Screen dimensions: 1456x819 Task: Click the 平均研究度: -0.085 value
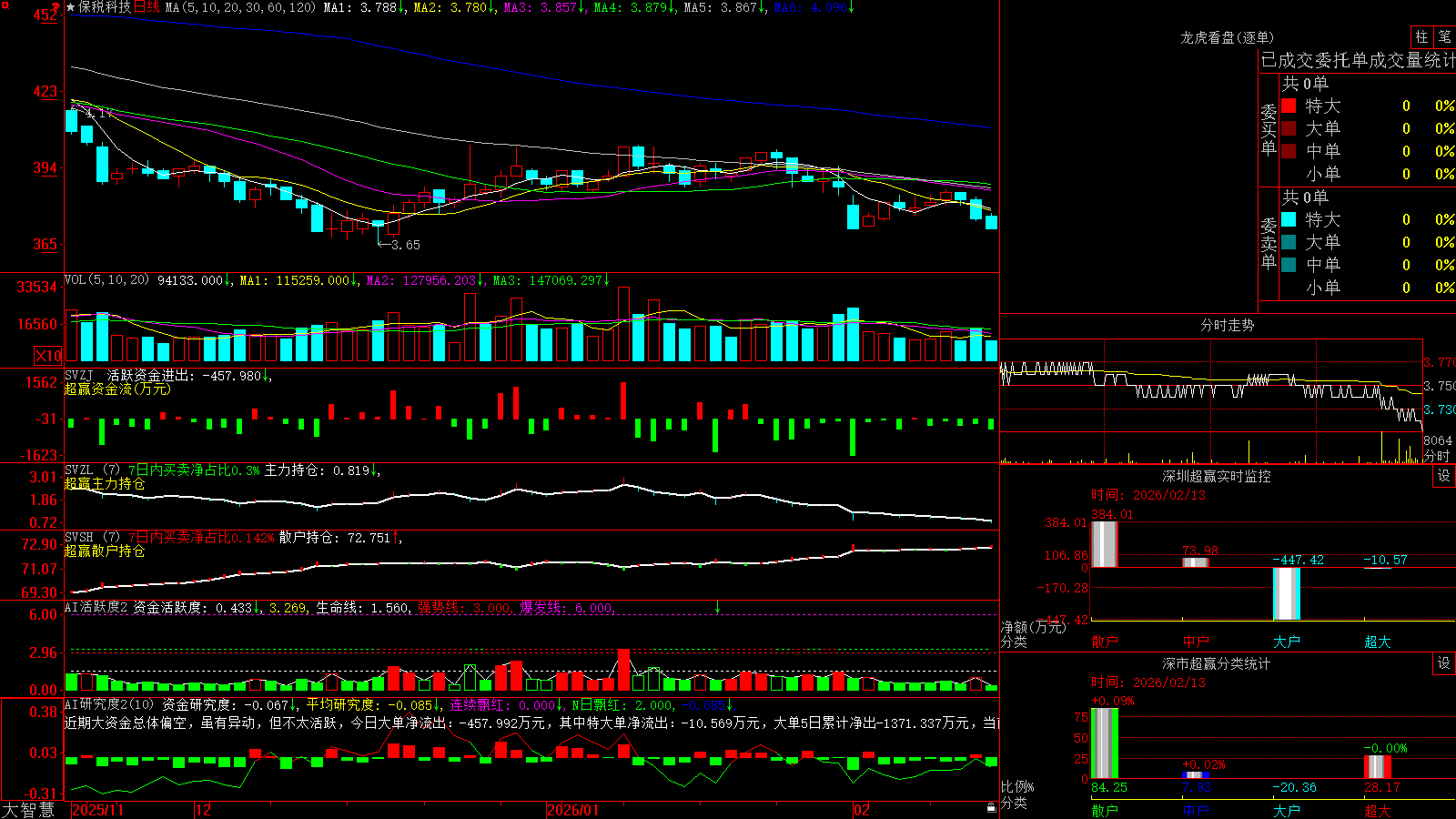[369, 704]
